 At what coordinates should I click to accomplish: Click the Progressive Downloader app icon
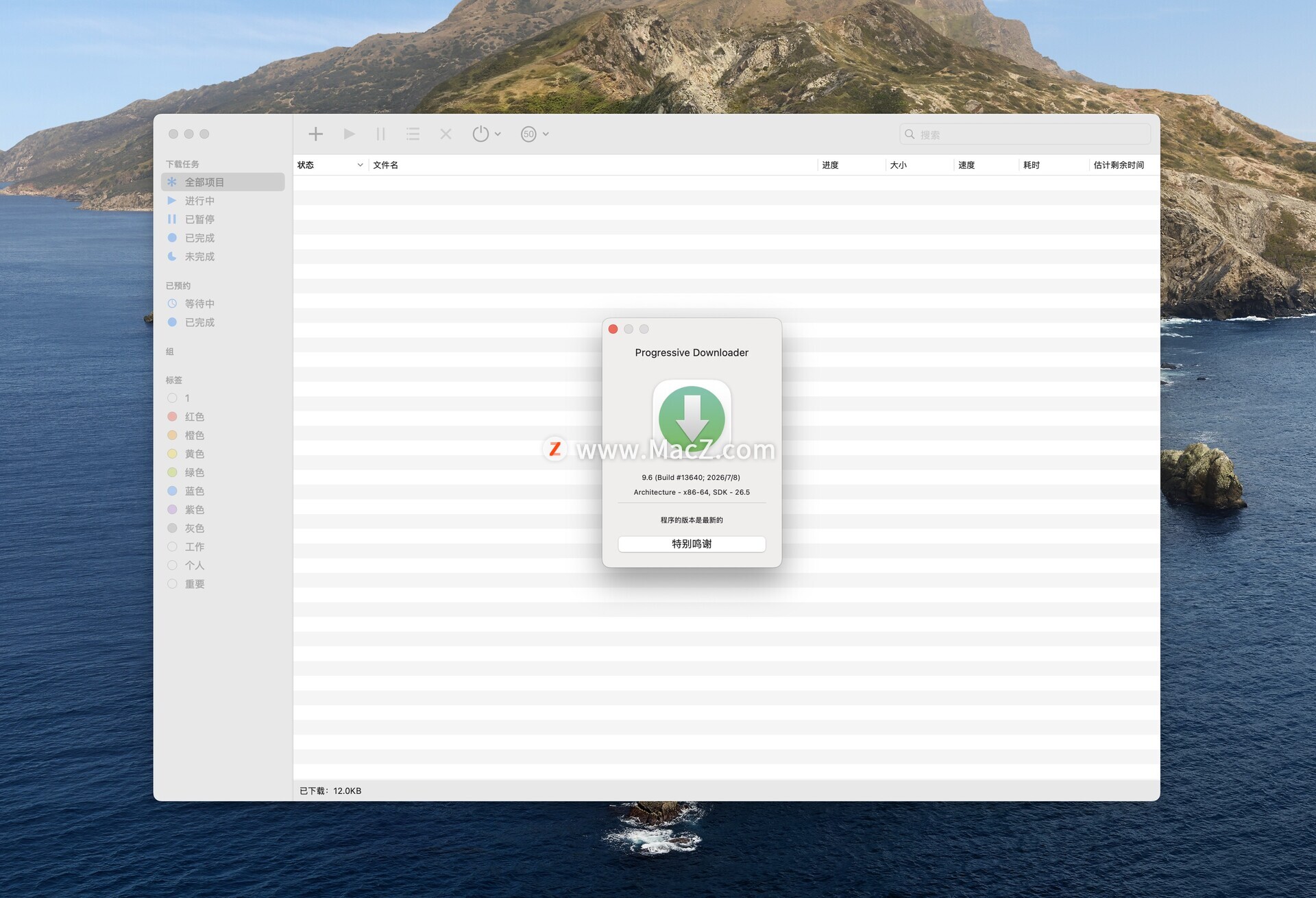pos(692,418)
